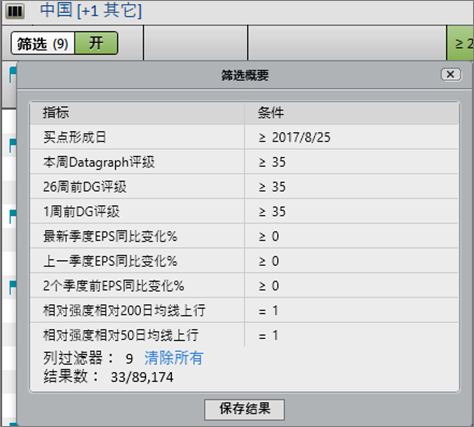This screenshot has width=474, height=427.
Task: Open the 中国 [+1 其它] market selector
Action: tap(91, 10)
